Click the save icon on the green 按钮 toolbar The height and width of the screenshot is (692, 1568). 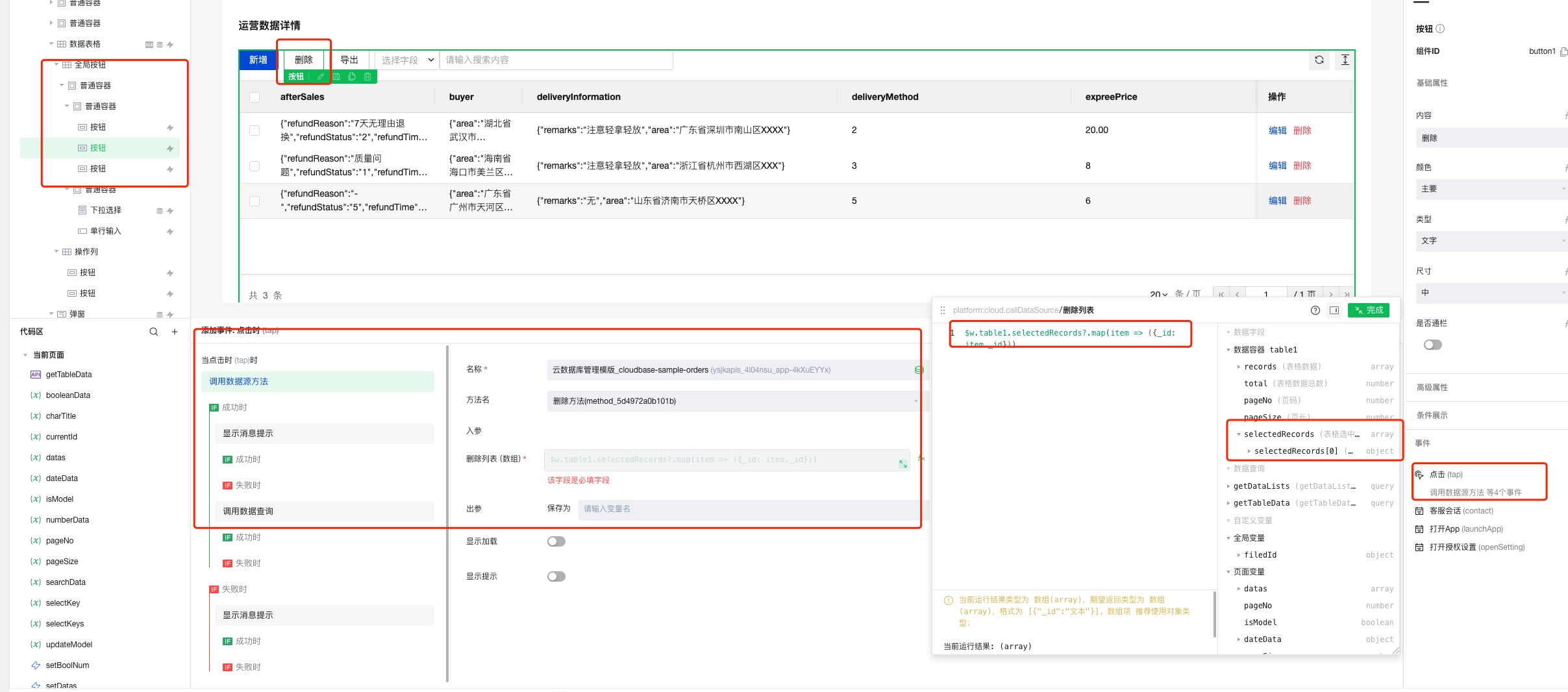click(x=336, y=77)
